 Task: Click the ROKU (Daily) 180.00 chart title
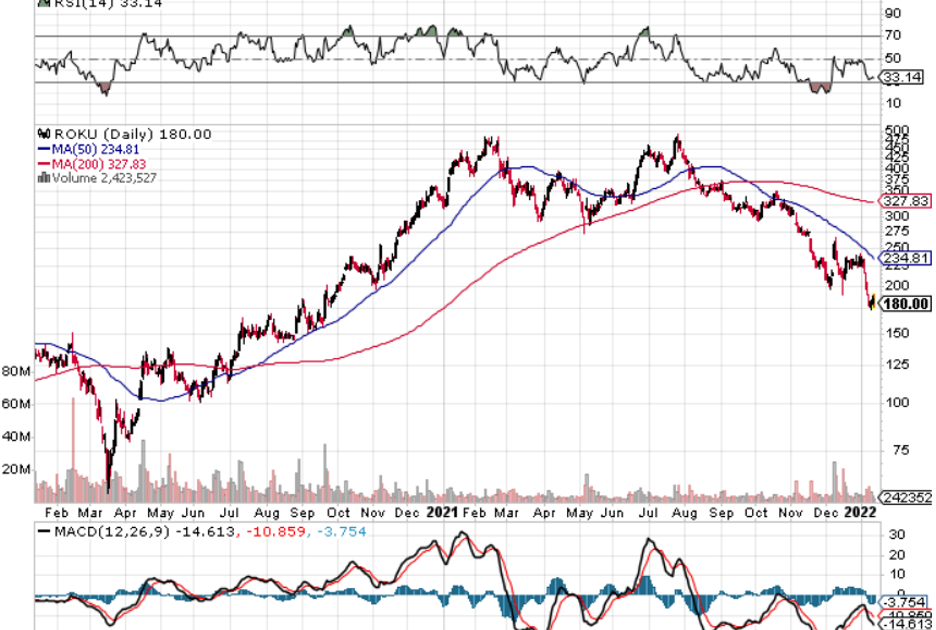coord(130,134)
